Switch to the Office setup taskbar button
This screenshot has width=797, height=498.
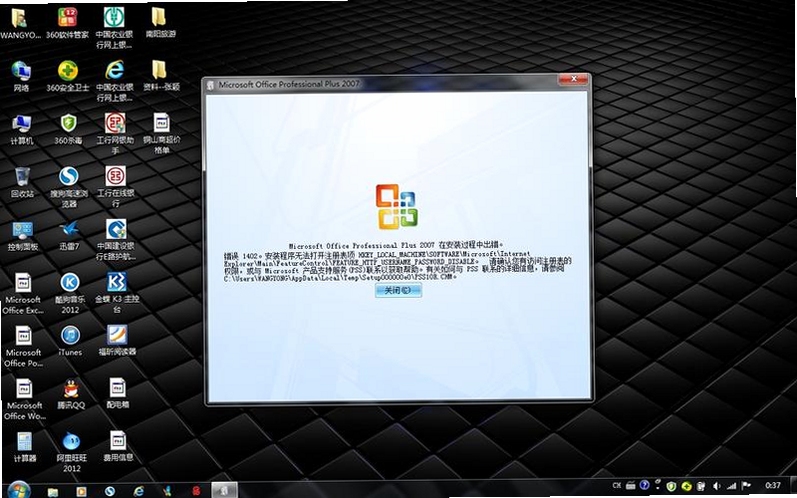(x=223, y=491)
